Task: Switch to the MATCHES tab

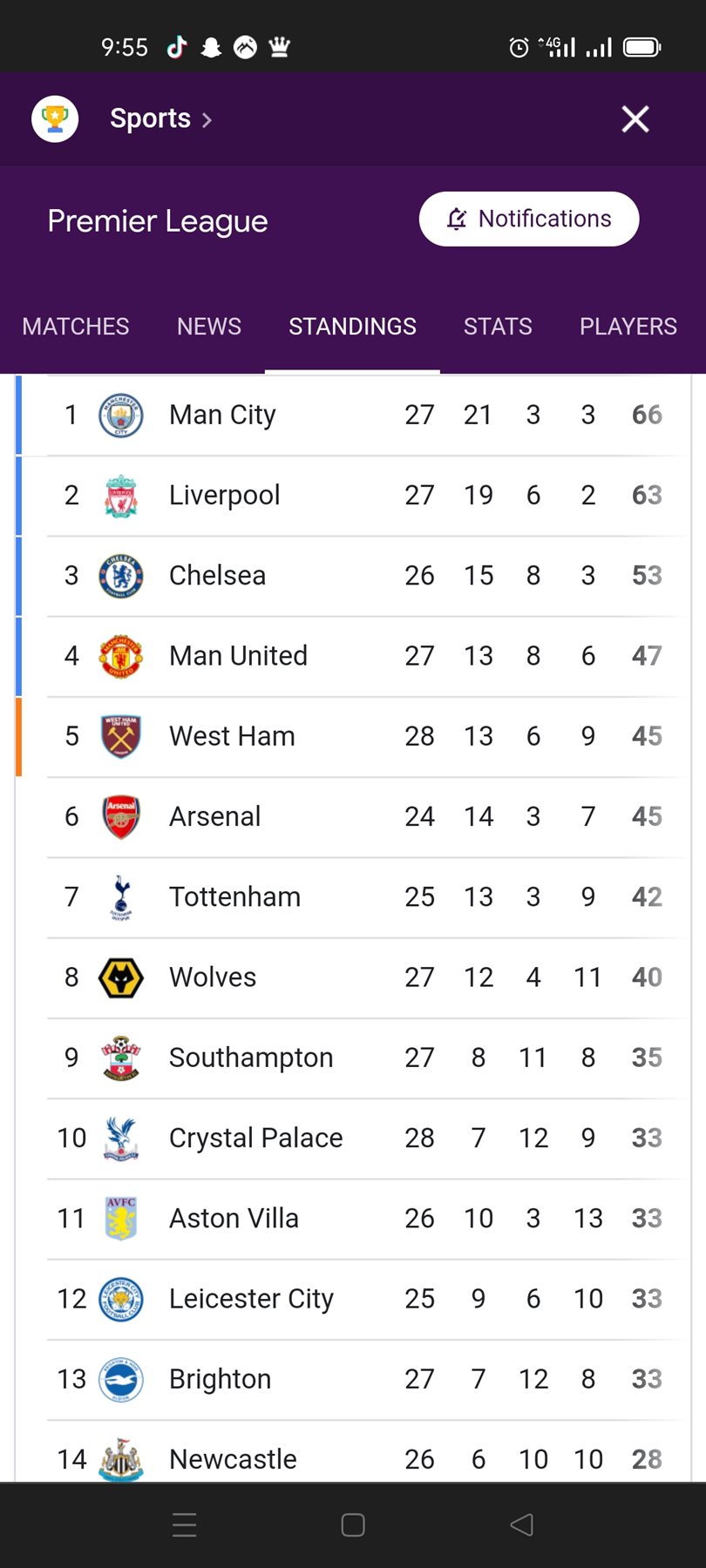Action: 76,327
